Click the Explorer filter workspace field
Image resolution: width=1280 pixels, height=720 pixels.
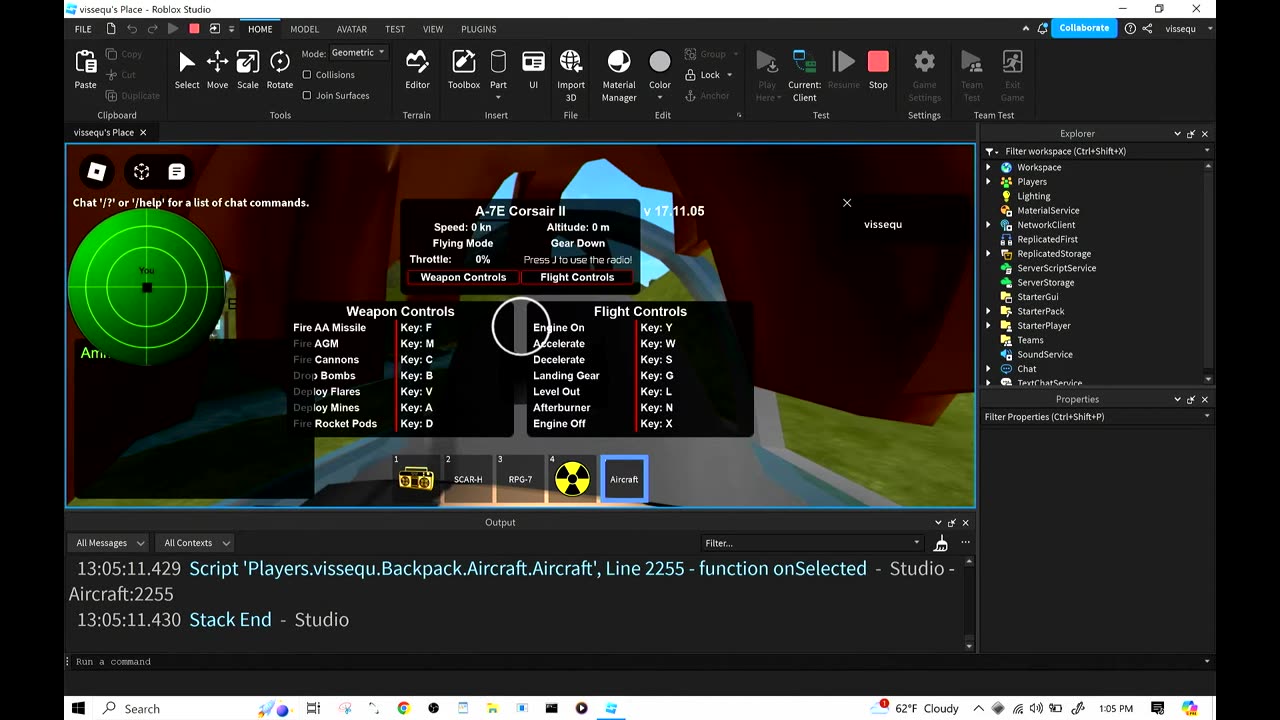(1098, 151)
